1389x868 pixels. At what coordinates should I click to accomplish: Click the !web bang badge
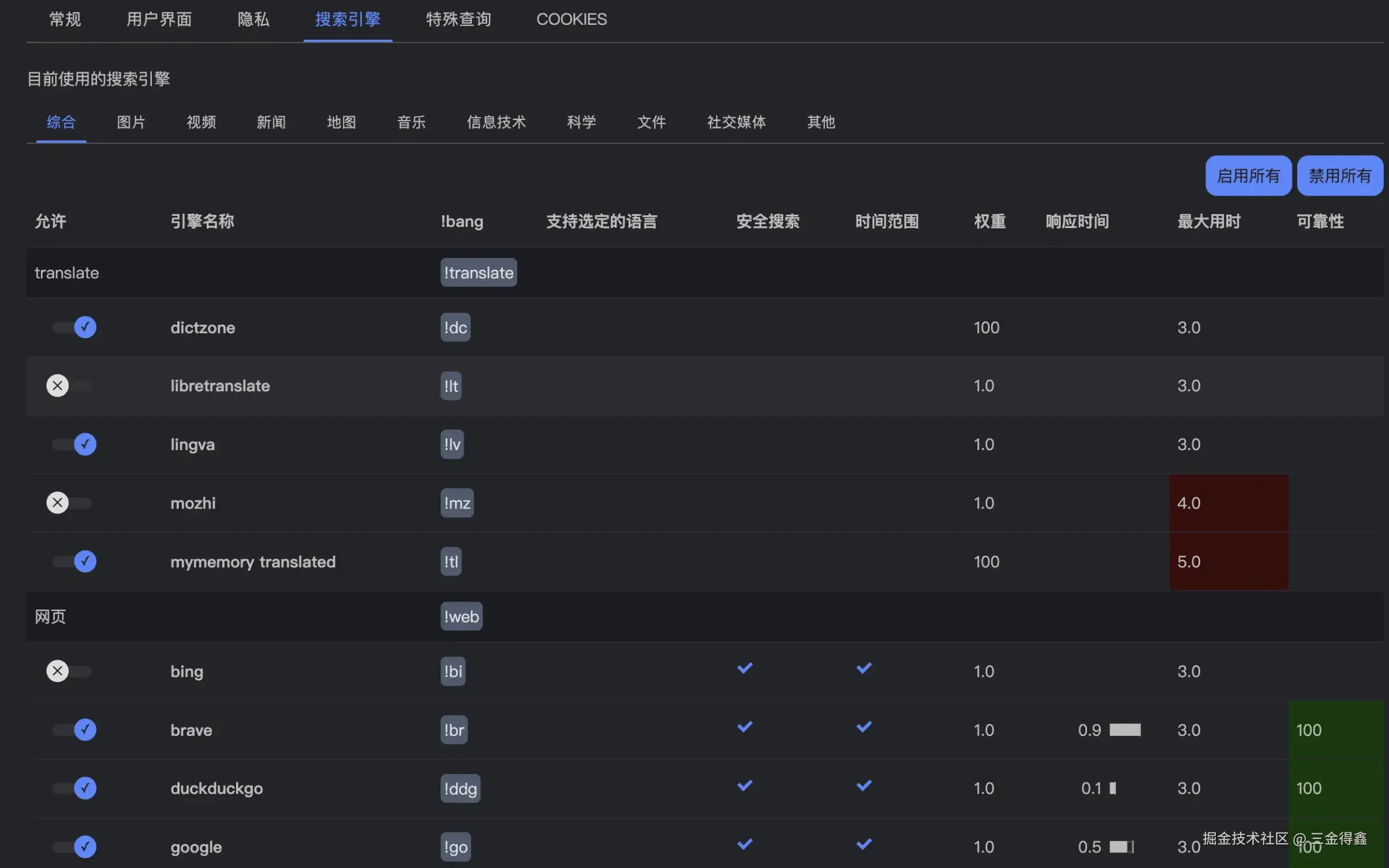(x=461, y=616)
